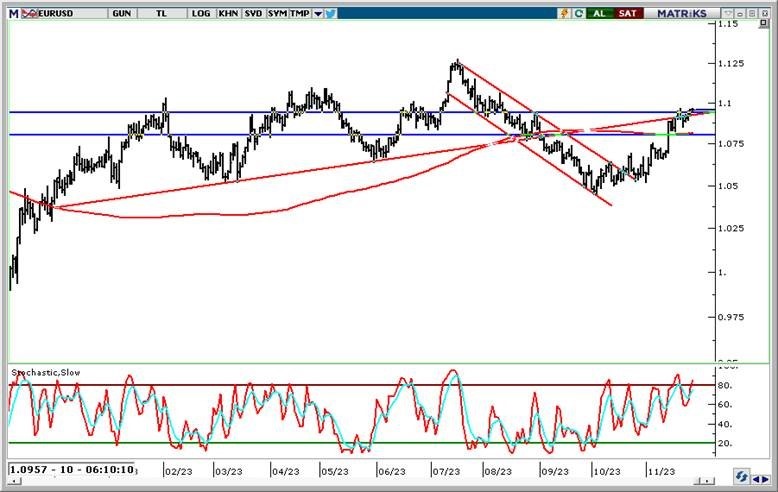Open the TMP template menu
This screenshot has height=492, width=778.
(300, 13)
